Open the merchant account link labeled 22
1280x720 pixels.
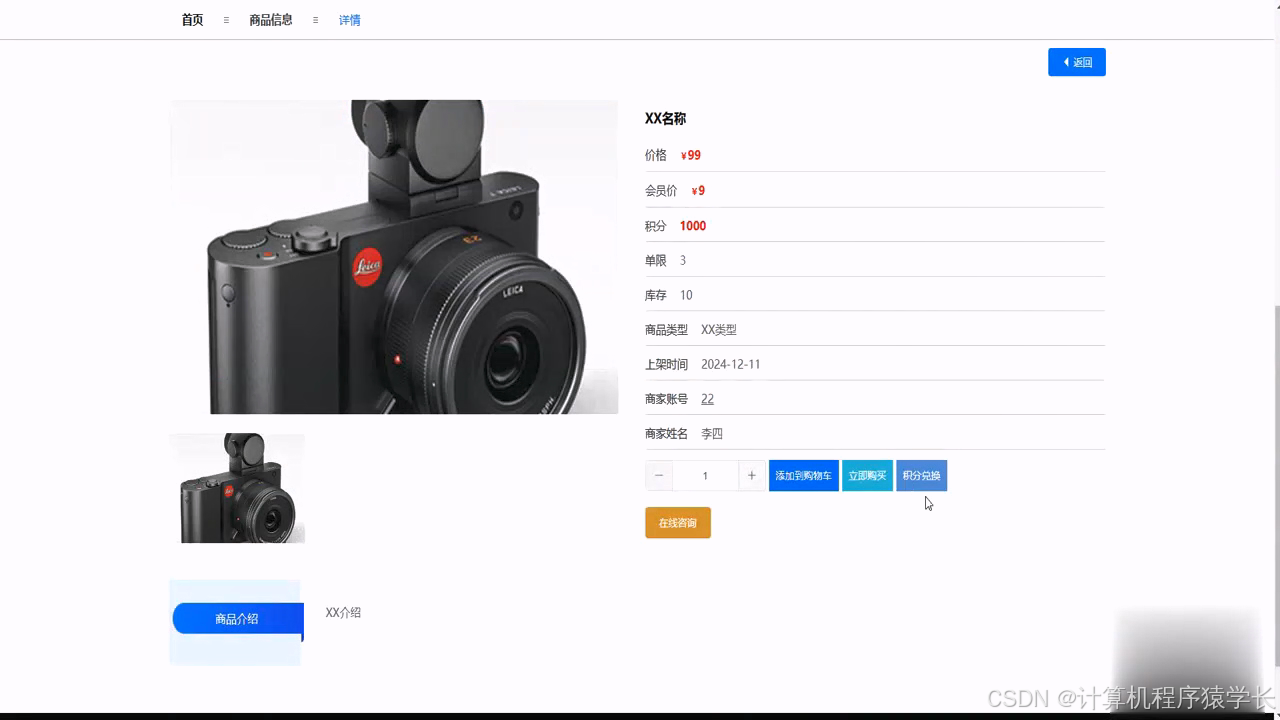pyautogui.click(x=707, y=398)
